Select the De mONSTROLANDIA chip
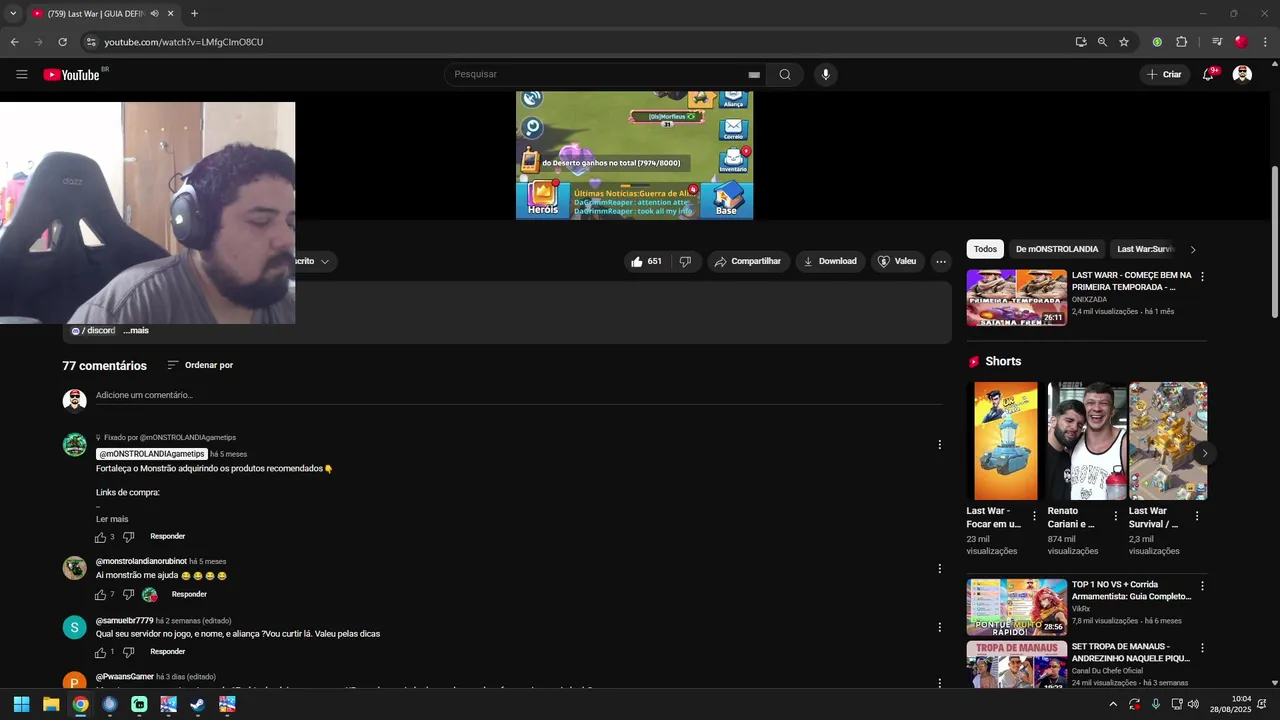Image resolution: width=1280 pixels, height=720 pixels. click(1057, 249)
